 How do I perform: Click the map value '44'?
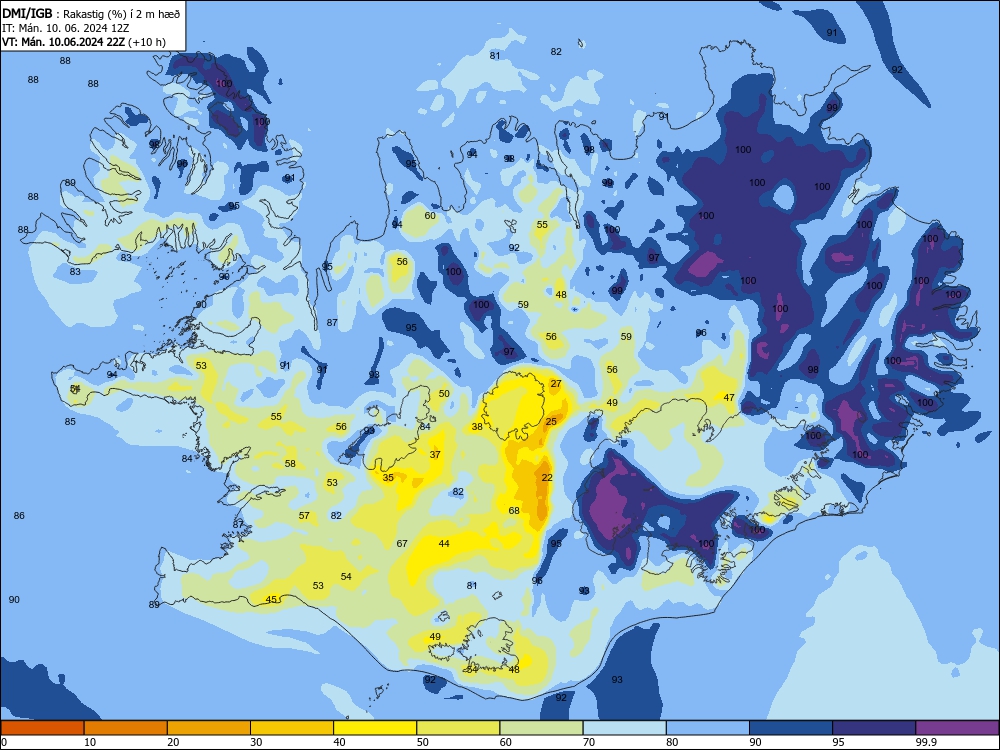(444, 543)
